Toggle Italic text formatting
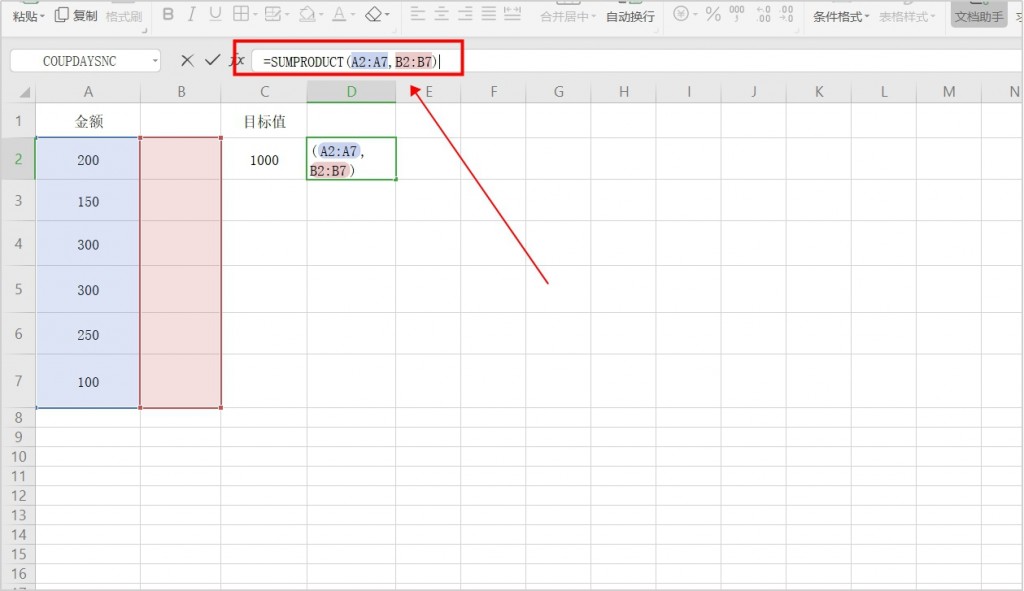The image size is (1024, 591). tap(191, 15)
